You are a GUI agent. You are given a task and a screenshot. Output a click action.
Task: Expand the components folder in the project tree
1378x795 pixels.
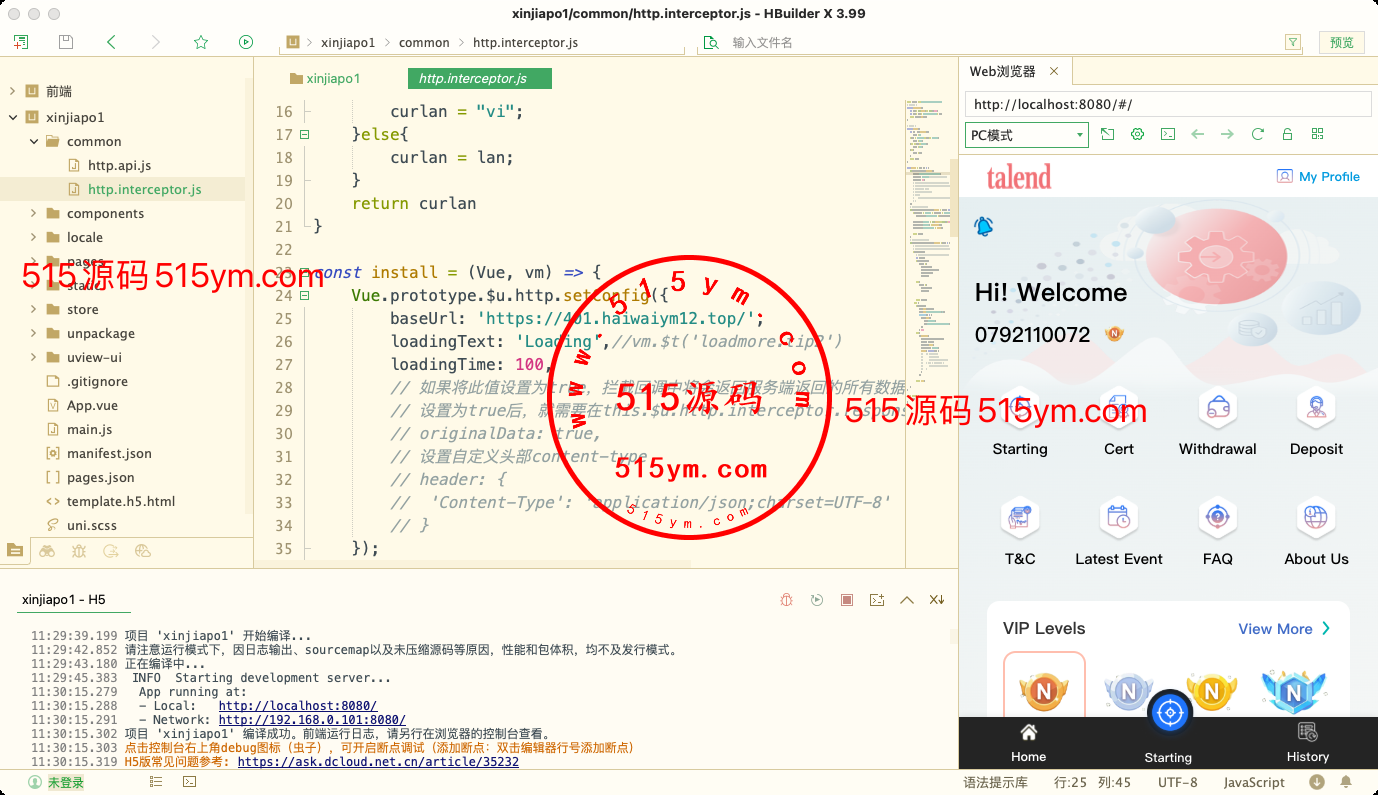click(x=34, y=213)
